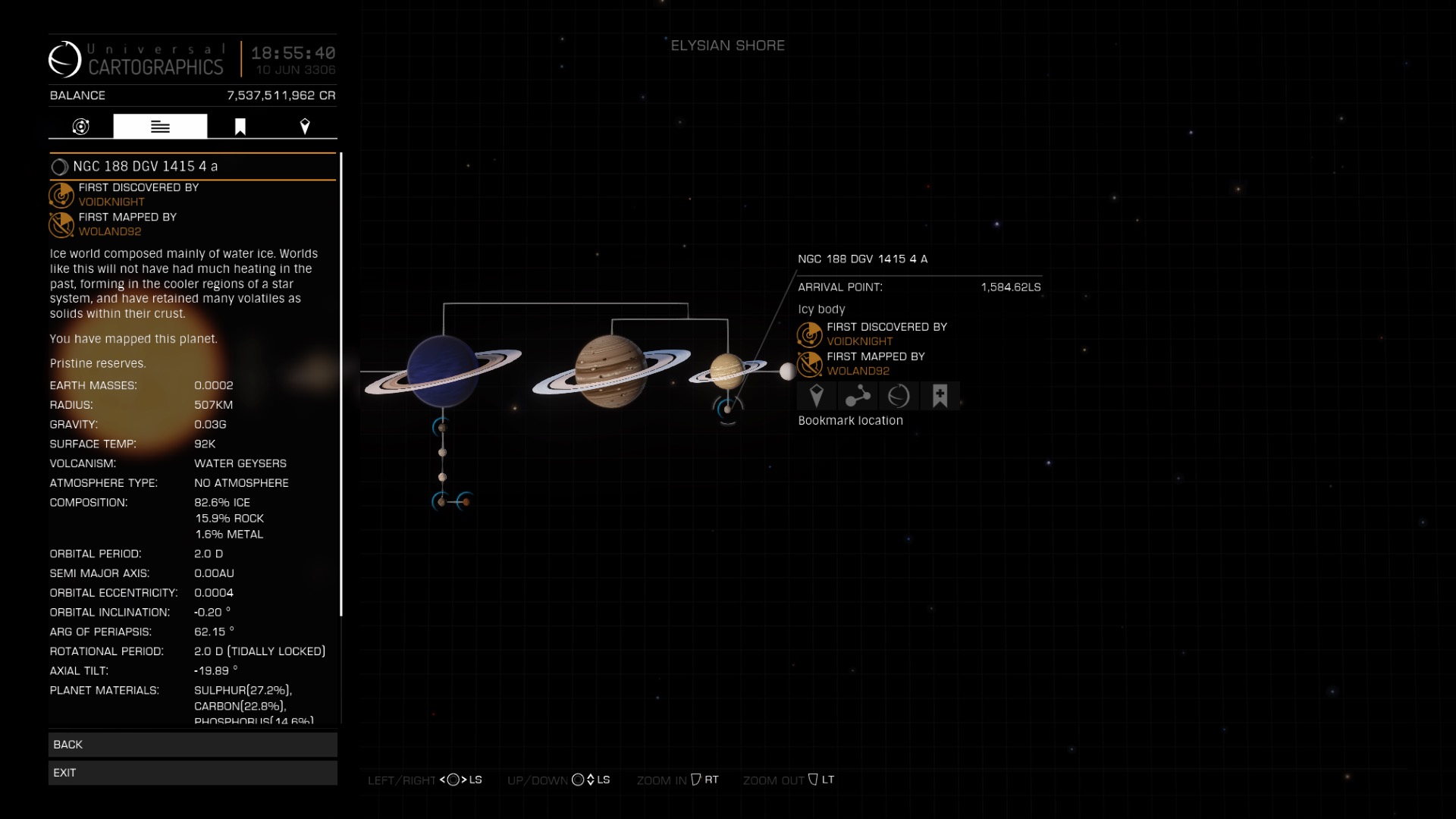
Task: Click the First Mapped By badge in popup
Action: click(810, 364)
